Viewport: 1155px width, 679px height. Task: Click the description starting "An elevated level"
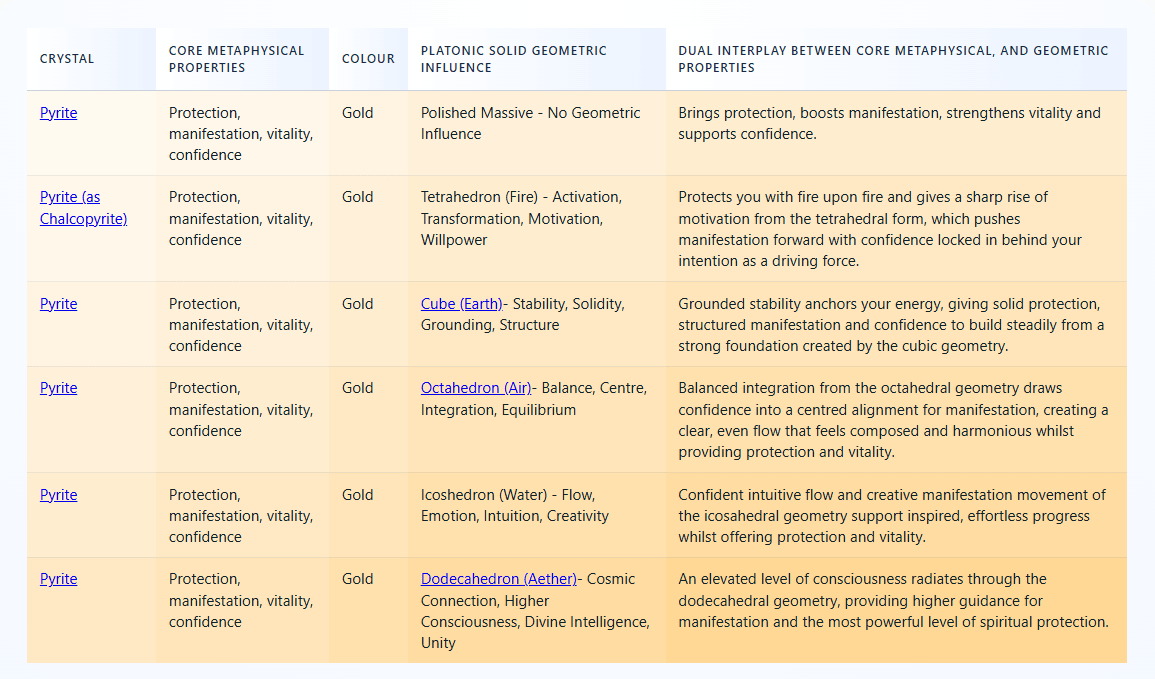coord(893,600)
